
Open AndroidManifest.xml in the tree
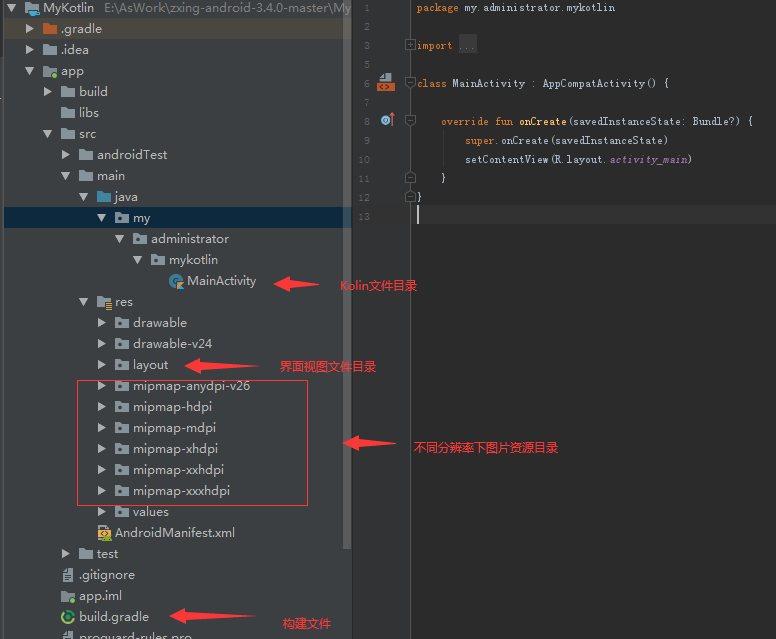point(175,533)
